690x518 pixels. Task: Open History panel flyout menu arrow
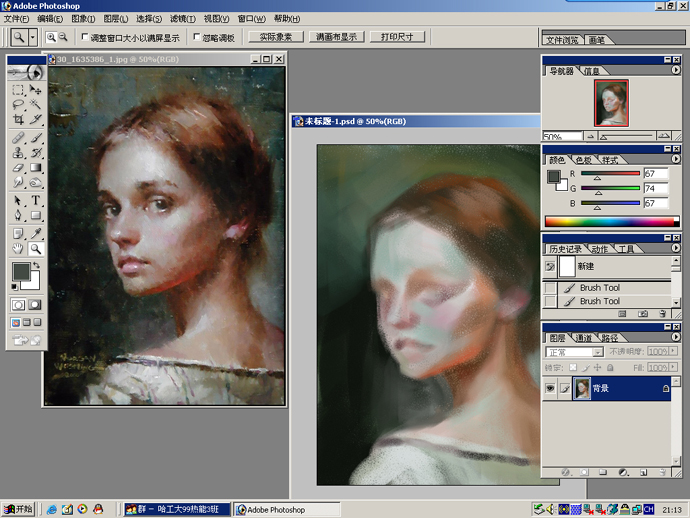675,248
